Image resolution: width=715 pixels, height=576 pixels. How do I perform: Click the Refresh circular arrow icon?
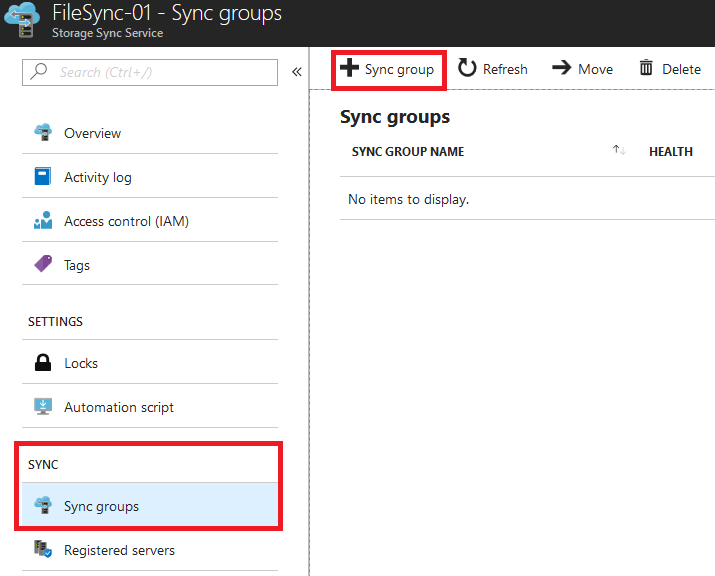pos(467,67)
